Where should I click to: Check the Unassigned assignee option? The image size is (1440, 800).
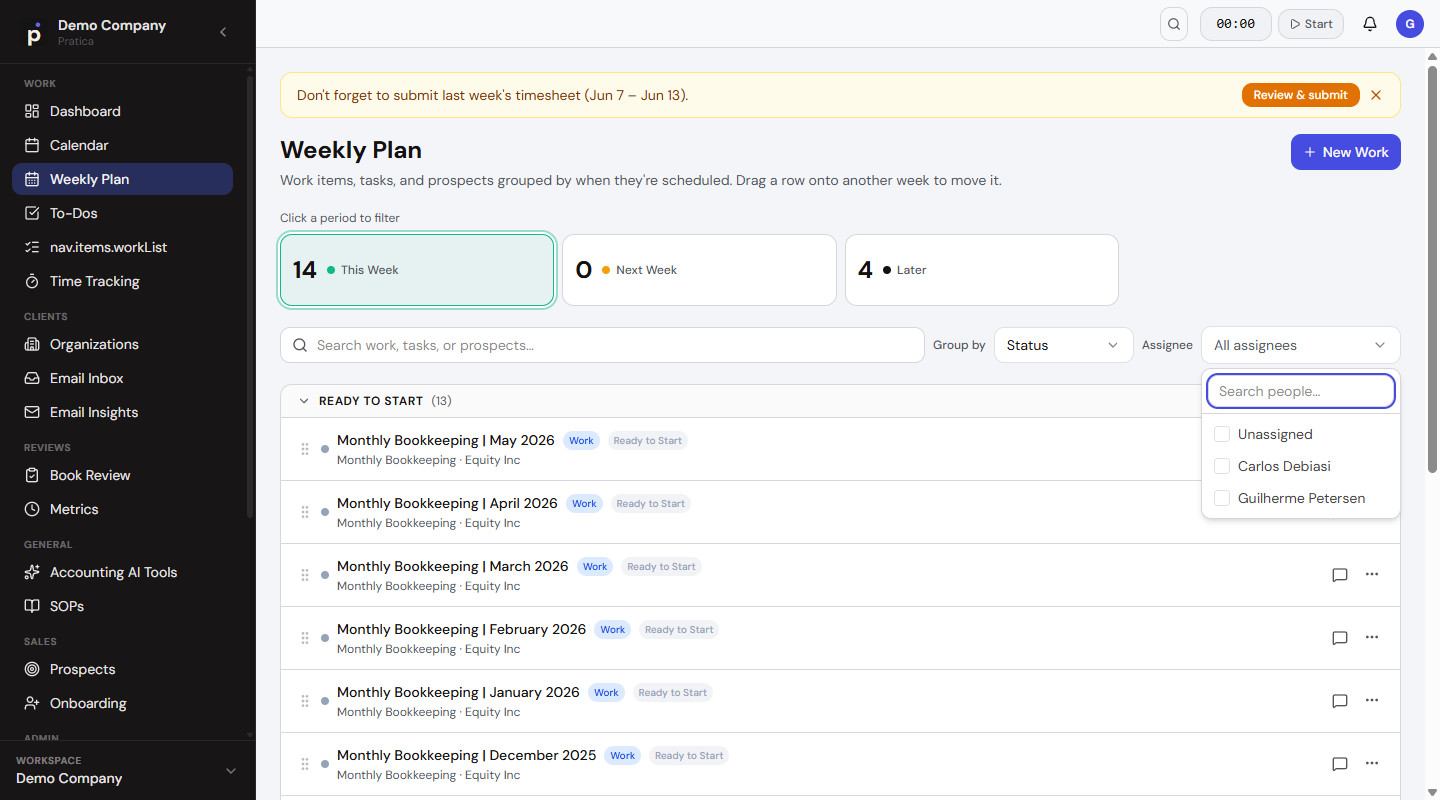1222,434
